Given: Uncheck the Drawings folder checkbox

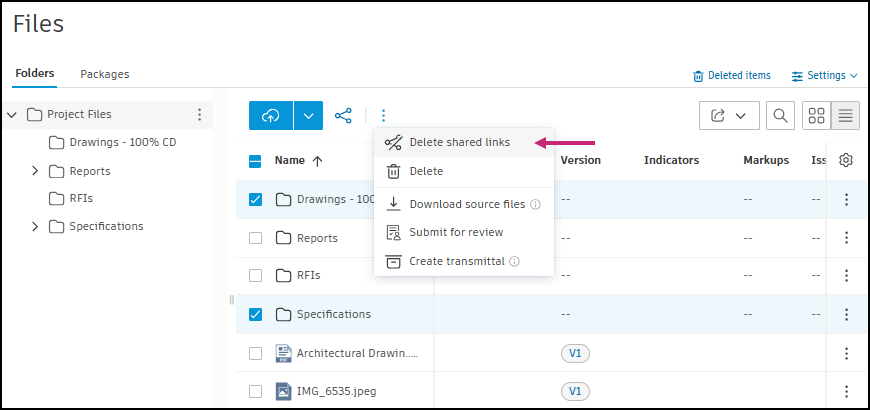Looking at the screenshot, I should coord(255,199).
